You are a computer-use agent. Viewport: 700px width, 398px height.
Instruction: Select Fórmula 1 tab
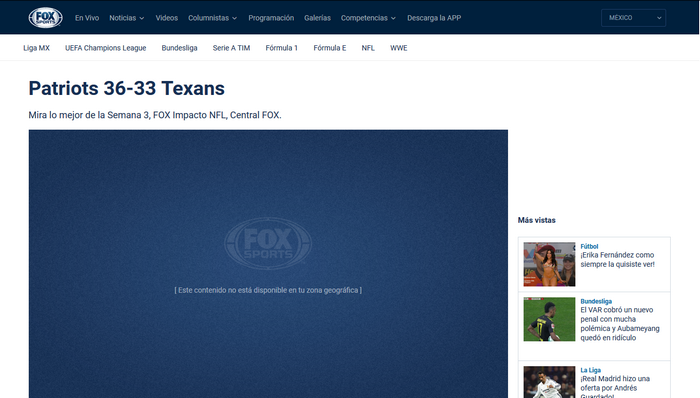pos(281,48)
